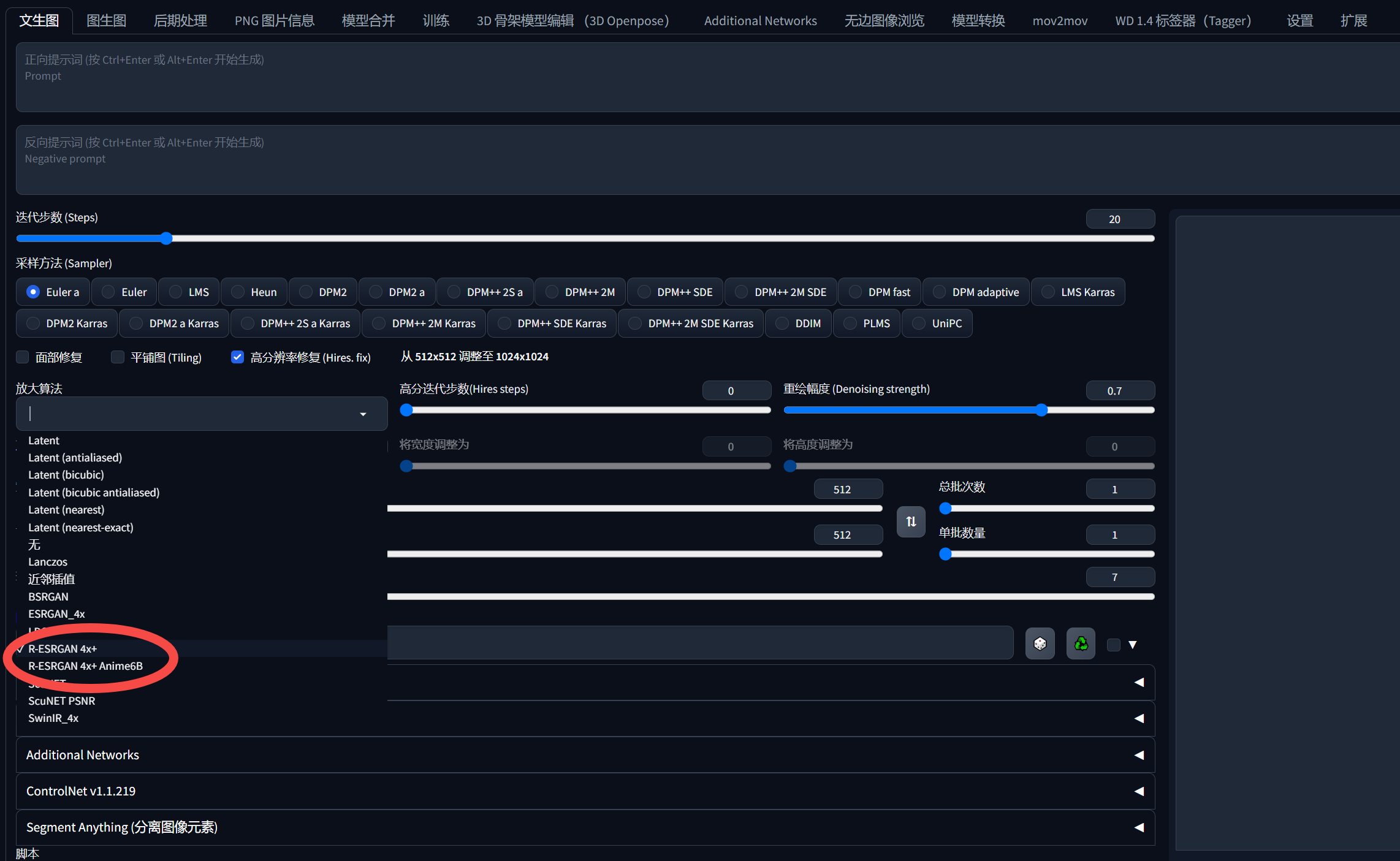
Task: Select the DPM++ SDE sampler
Action: tap(675, 292)
